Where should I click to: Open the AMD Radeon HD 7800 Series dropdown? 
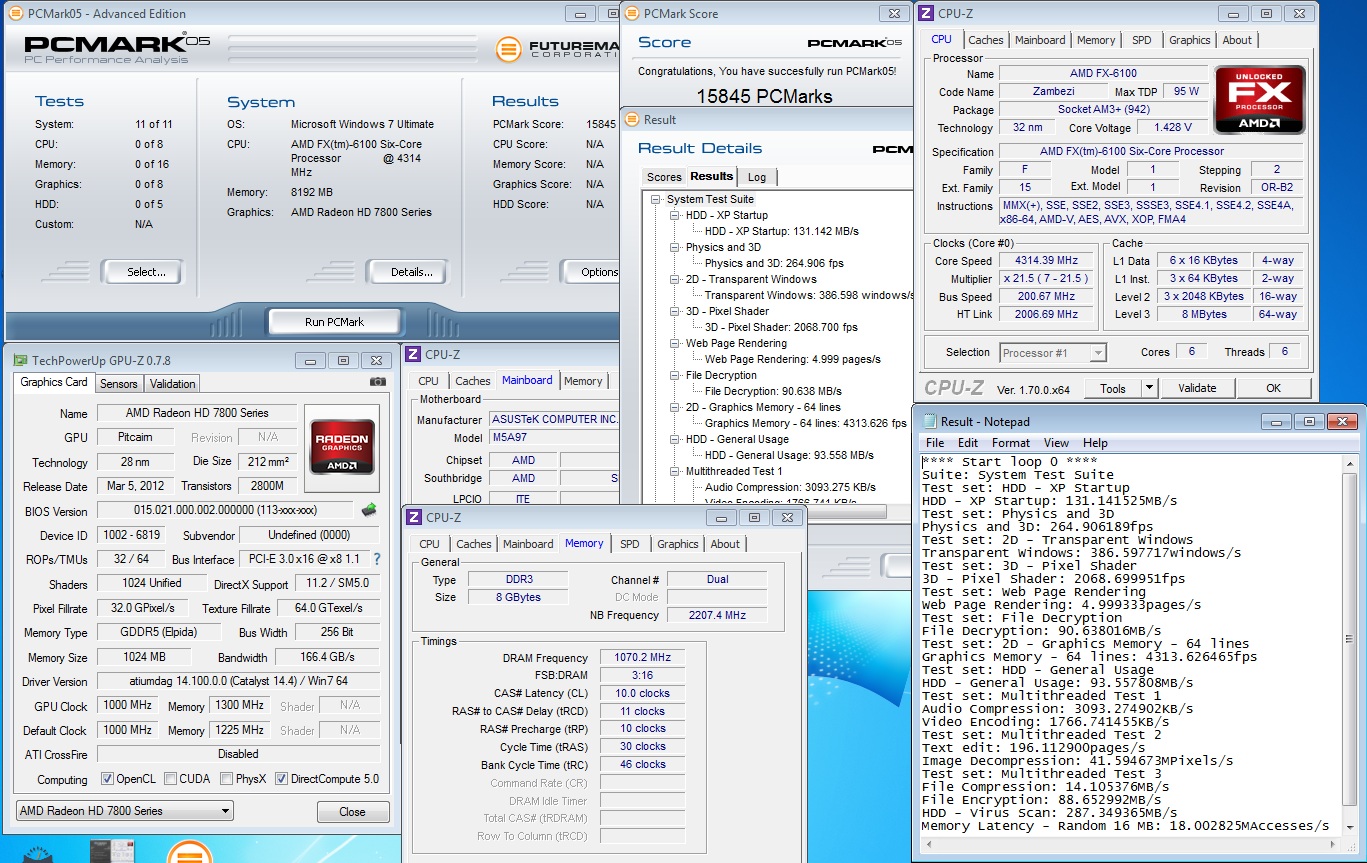coord(125,811)
